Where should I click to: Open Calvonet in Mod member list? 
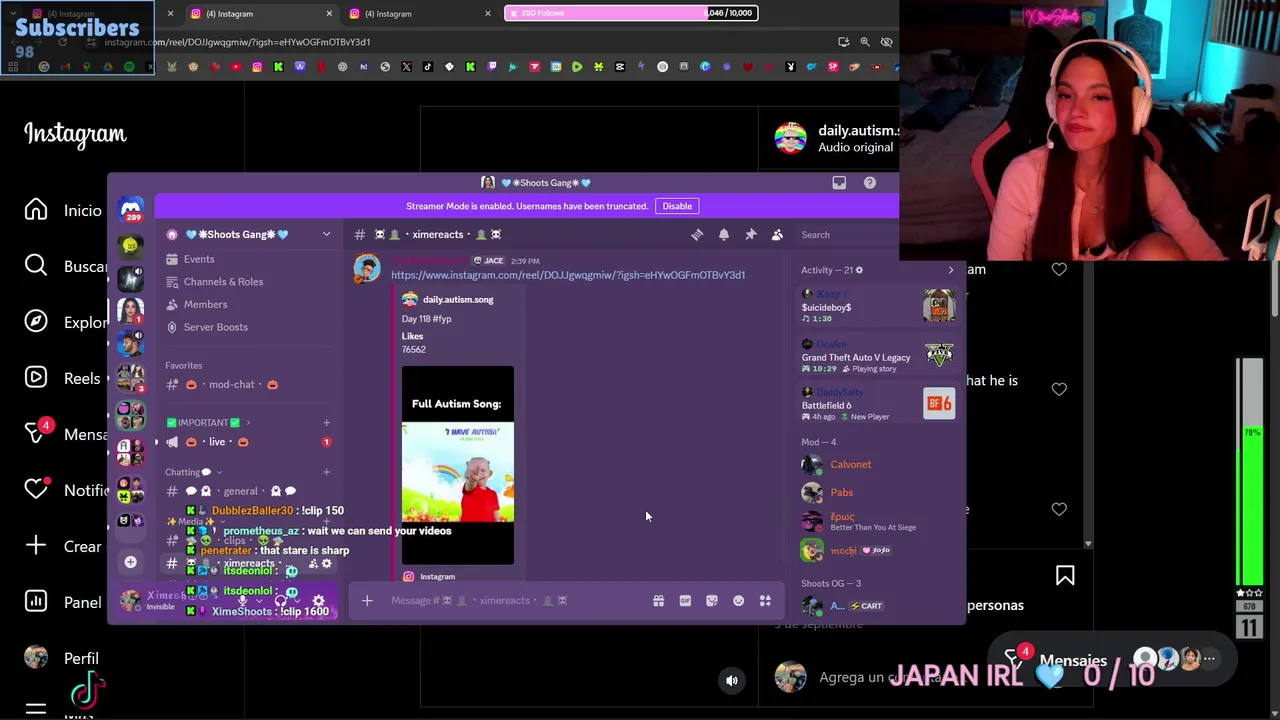click(x=851, y=464)
